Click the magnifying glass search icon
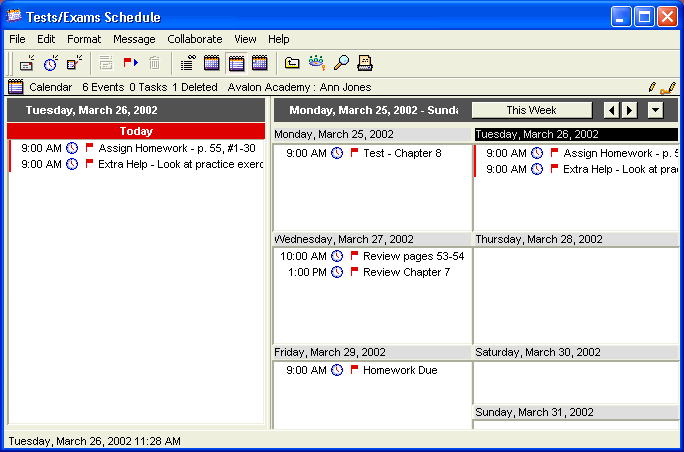The height and width of the screenshot is (452, 684). 341,63
